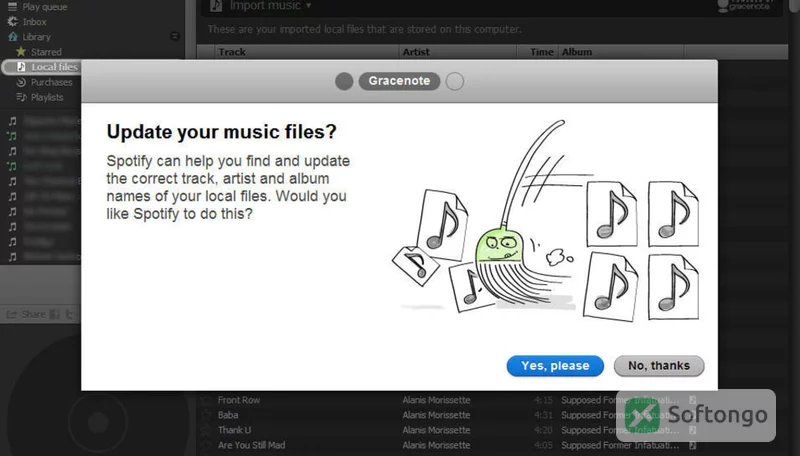Click the Starred star icon
The width and height of the screenshot is (800, 456).
click(x=21, y=52)
